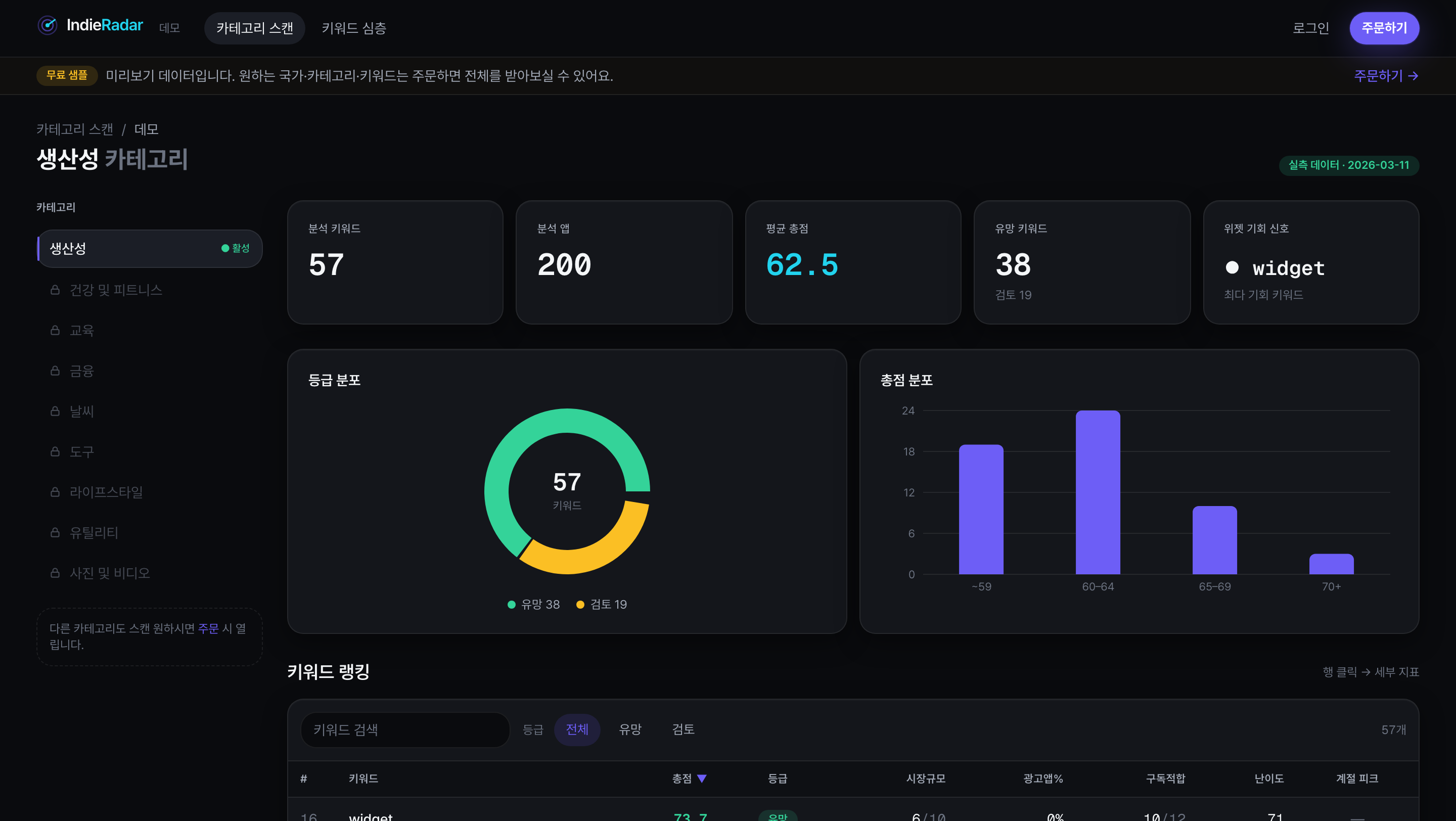The image size is (1456, 821).
Task: Click the 평균 총점 62.5 value
Action: pos(802,264)
